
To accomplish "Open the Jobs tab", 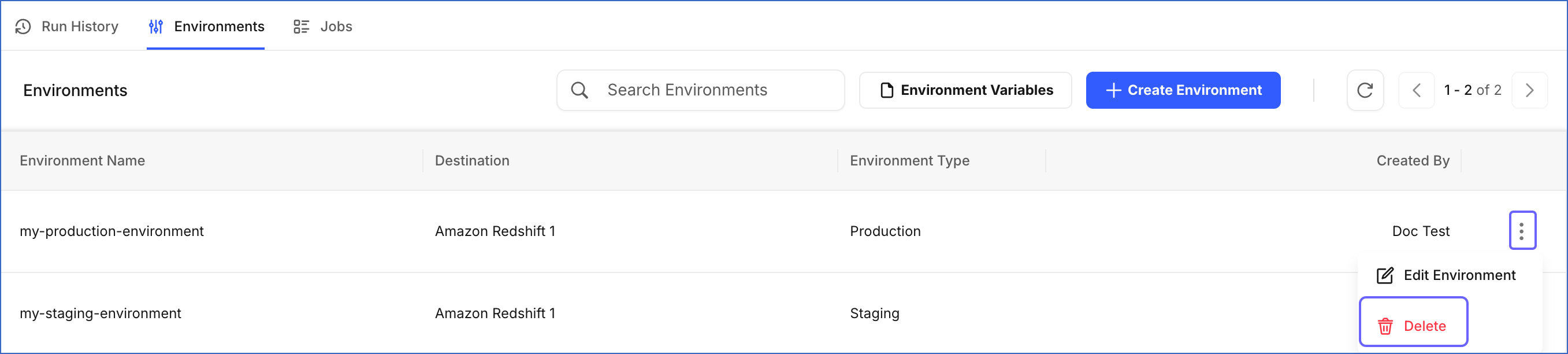I will click(322, 26).
